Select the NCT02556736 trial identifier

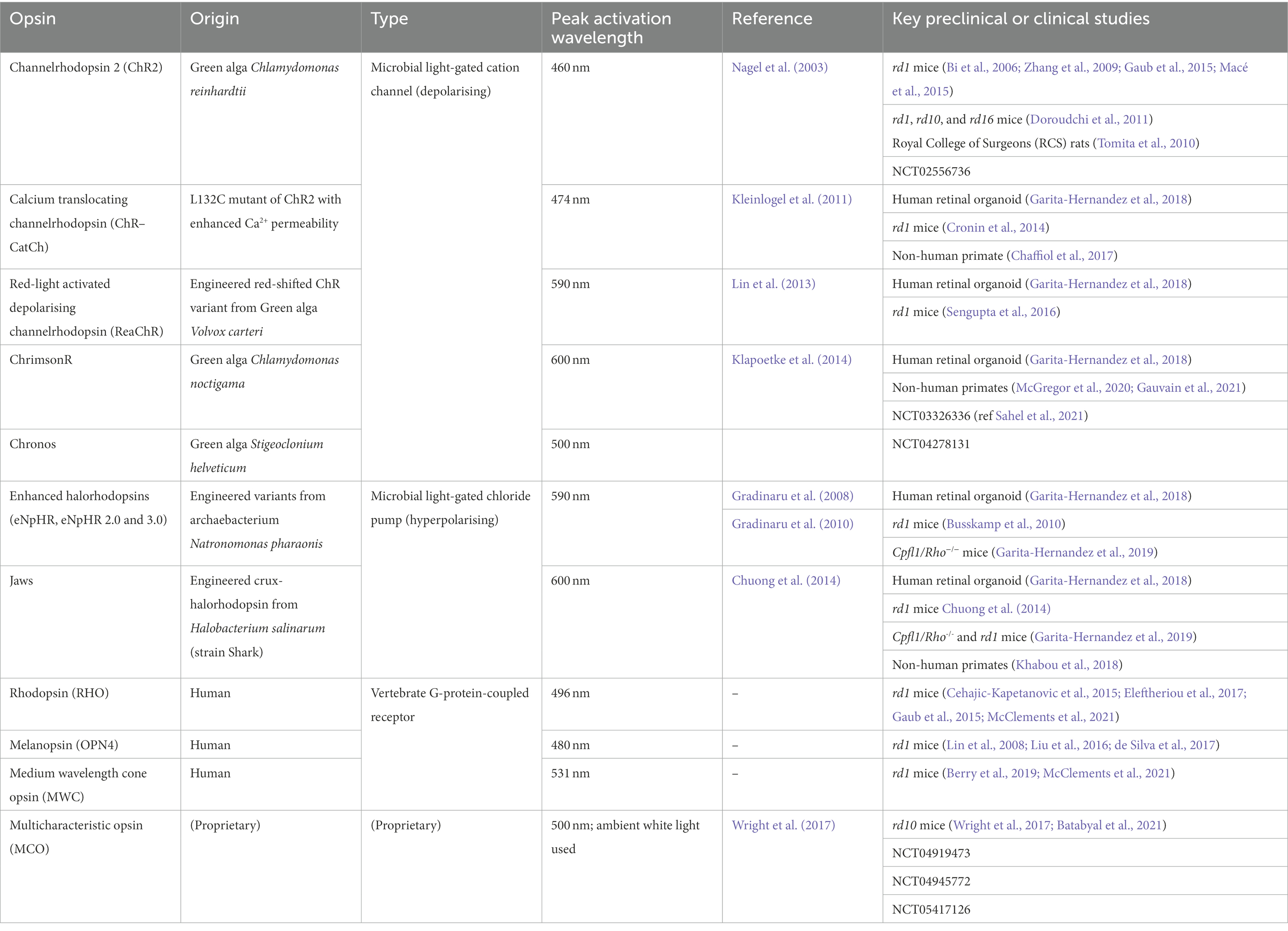click(931, 171)
